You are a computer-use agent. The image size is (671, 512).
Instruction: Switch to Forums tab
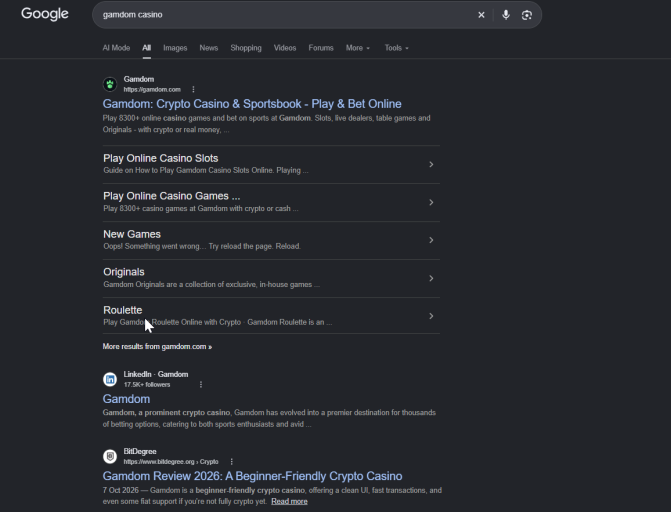321,48
